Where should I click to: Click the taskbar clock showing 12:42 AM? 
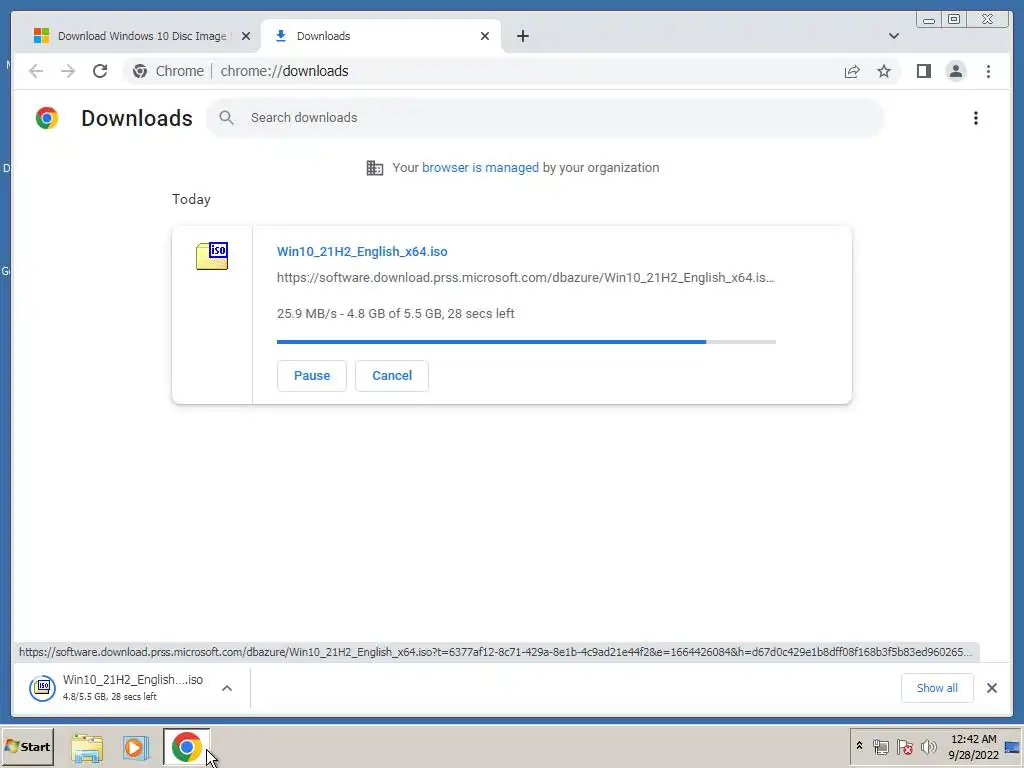[974, 747]
